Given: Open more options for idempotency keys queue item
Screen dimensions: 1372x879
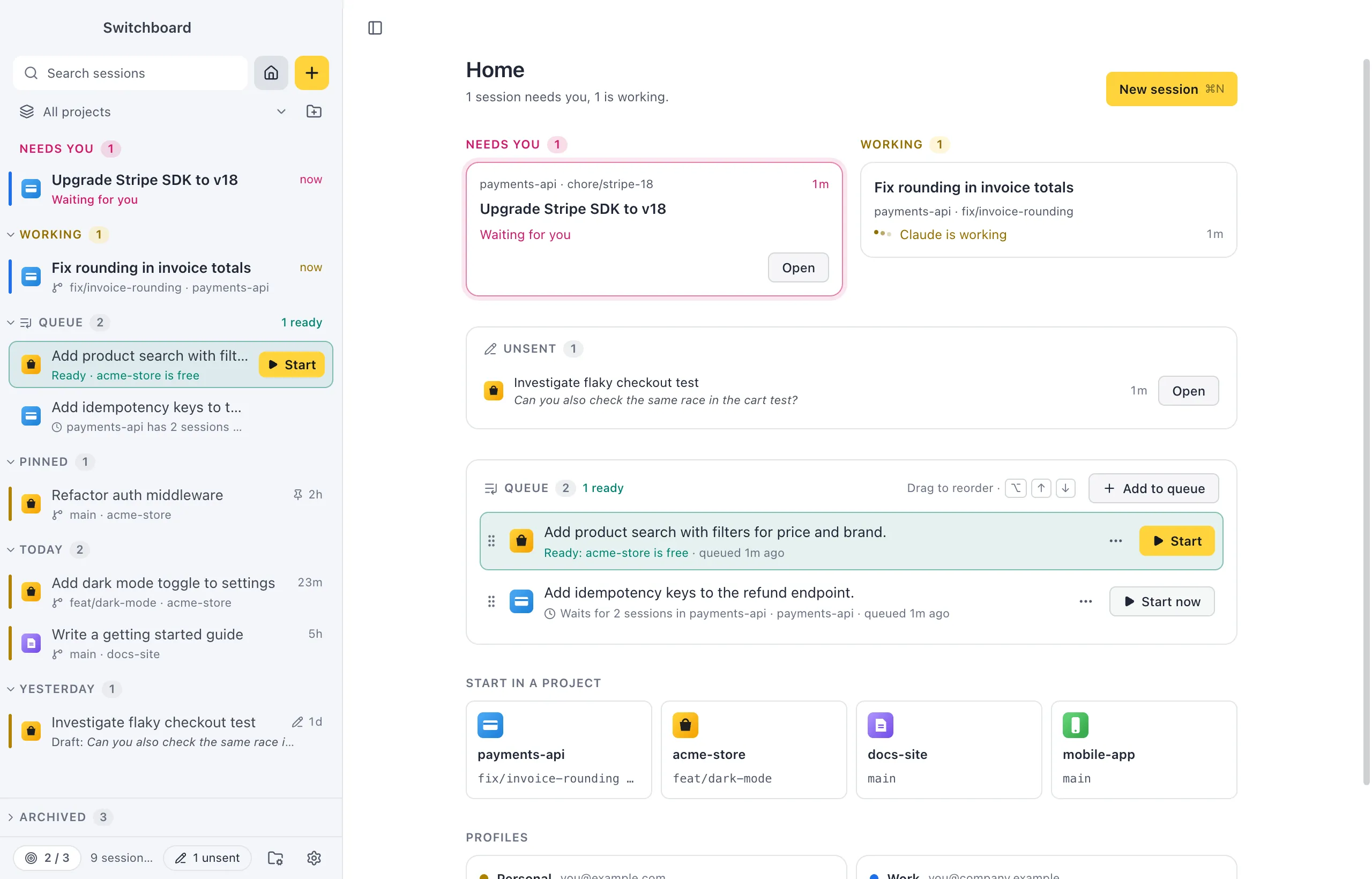Looking at the screenshot, I should tap(1085, 601).
